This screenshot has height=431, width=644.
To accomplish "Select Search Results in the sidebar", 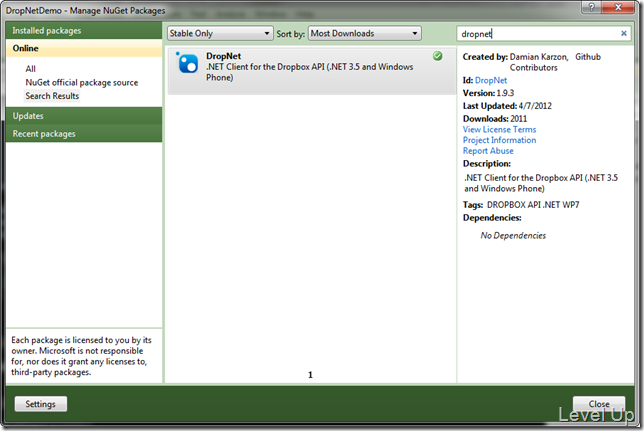I will click(x=52, y=96).
